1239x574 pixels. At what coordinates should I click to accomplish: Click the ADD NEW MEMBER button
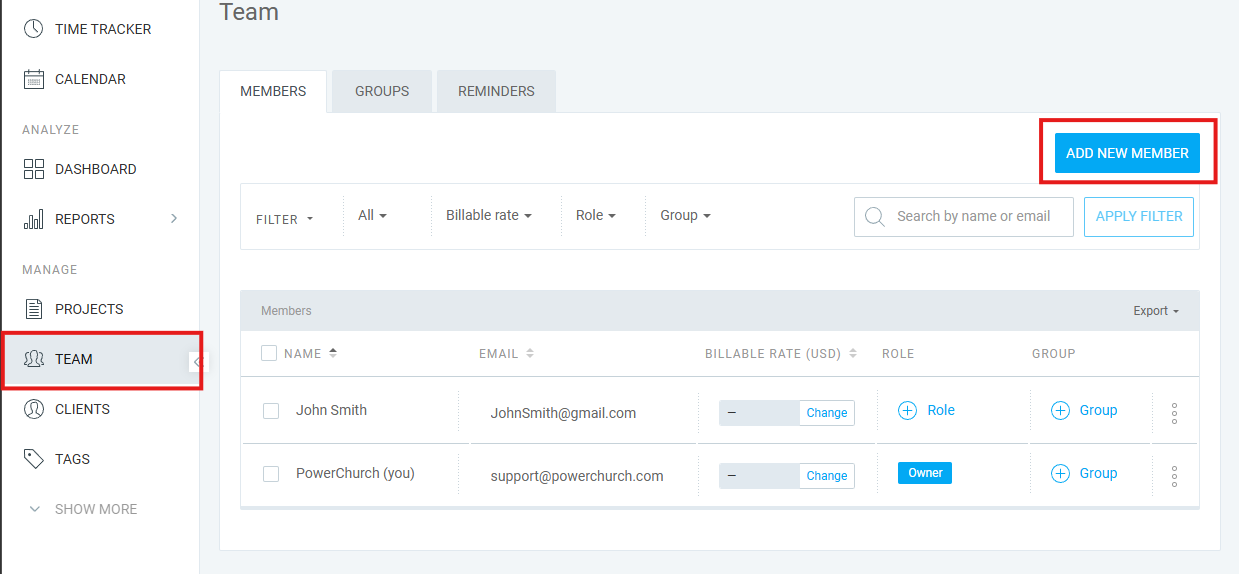[1127, 153]
